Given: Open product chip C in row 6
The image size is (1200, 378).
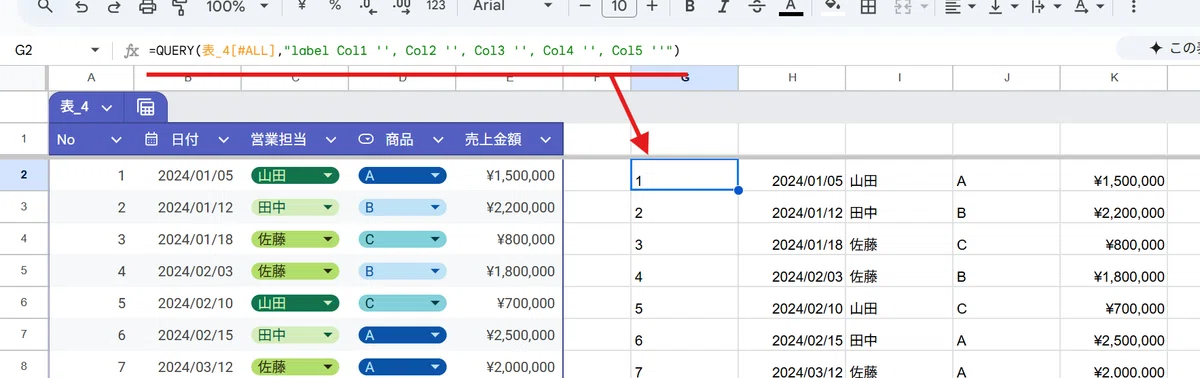Looking at the screenshot, I should [402, 303].
